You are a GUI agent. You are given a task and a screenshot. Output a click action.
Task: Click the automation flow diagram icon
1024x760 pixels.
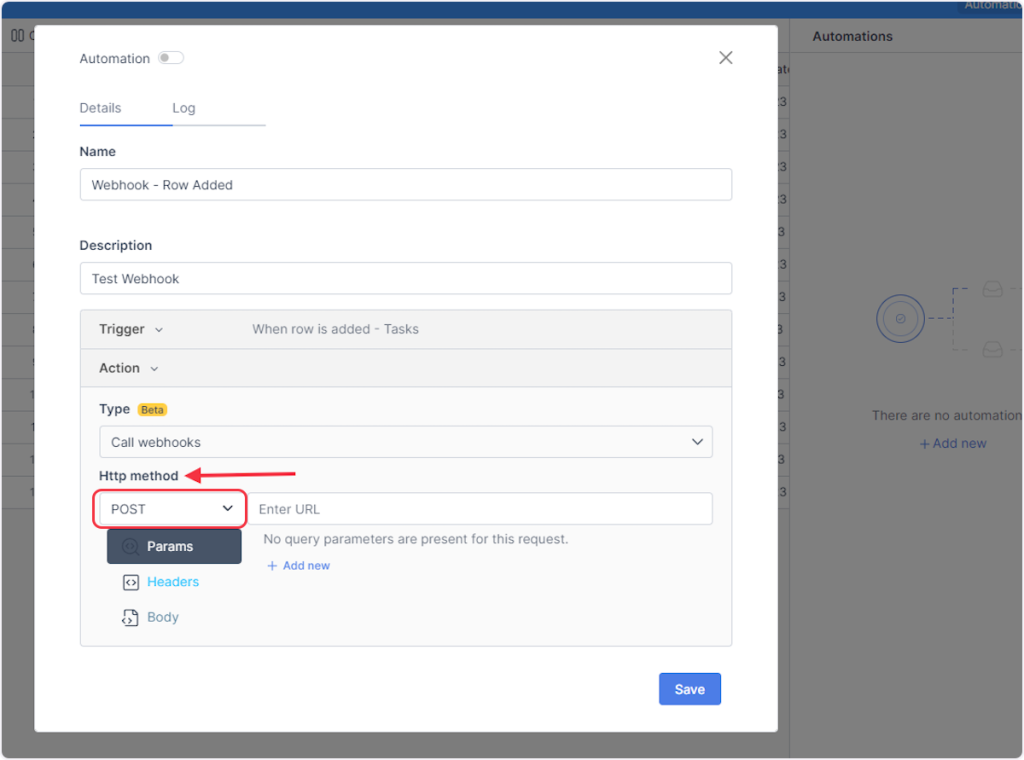(900, 319)
